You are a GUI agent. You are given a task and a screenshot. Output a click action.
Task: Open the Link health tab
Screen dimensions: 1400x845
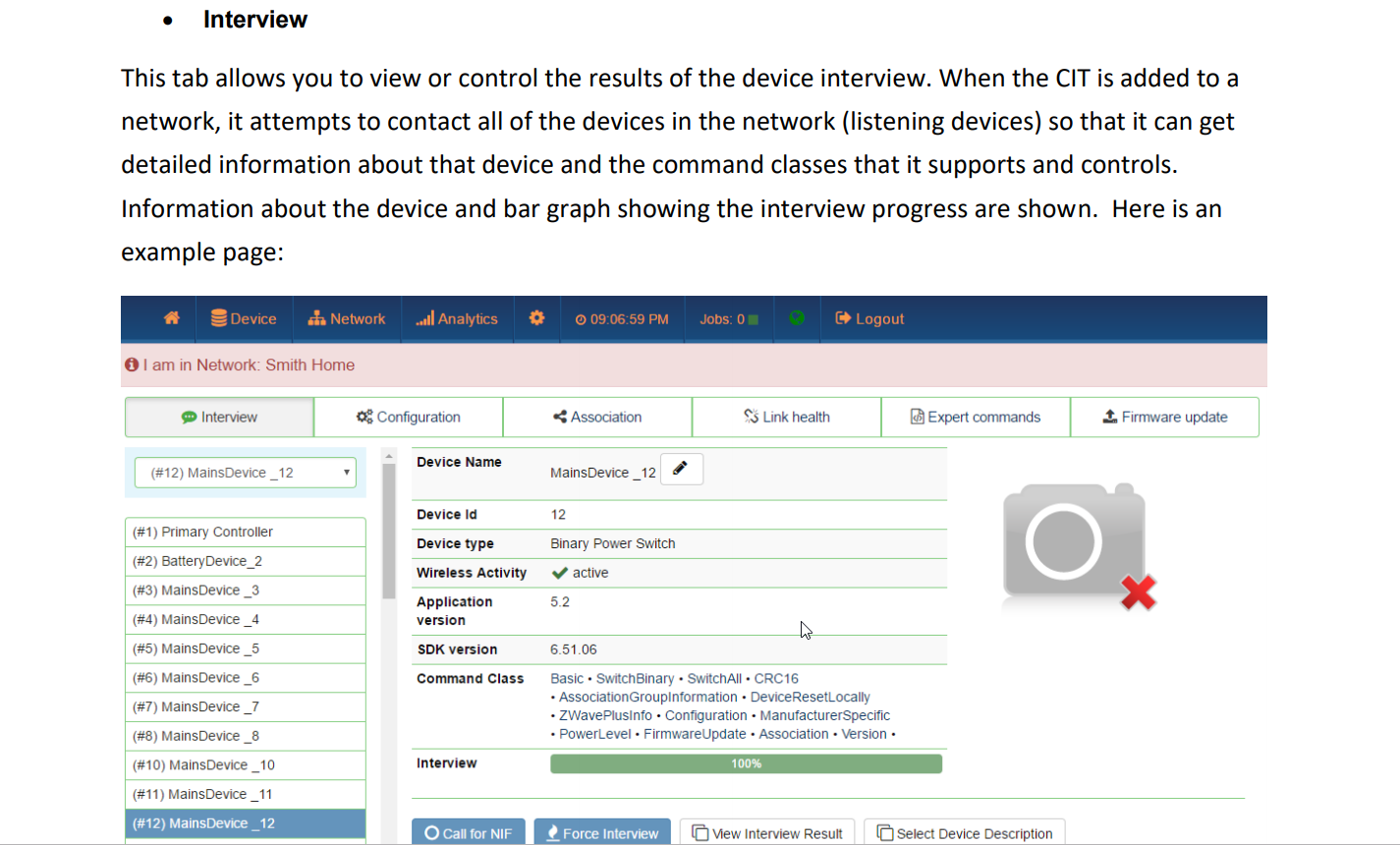(787, 417)
